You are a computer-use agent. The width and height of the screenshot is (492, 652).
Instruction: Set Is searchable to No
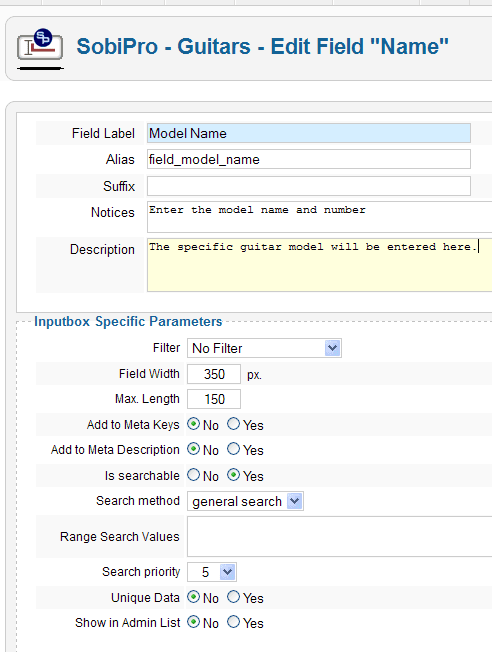(193, 475)
